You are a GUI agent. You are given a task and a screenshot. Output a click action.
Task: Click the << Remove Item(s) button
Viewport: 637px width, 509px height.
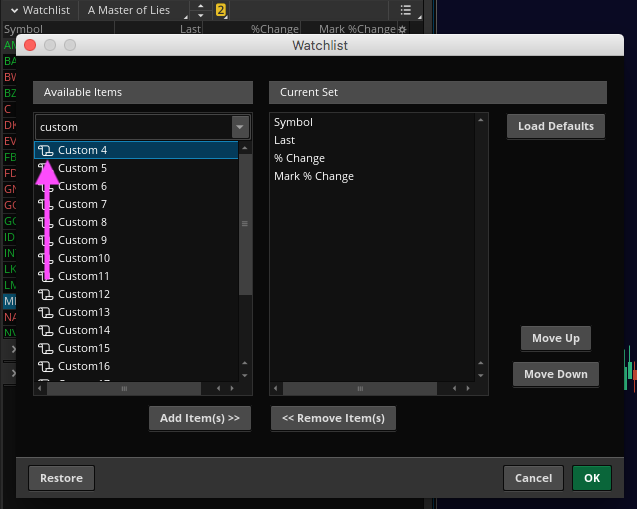pyautogui.click(x=333, y=418)
